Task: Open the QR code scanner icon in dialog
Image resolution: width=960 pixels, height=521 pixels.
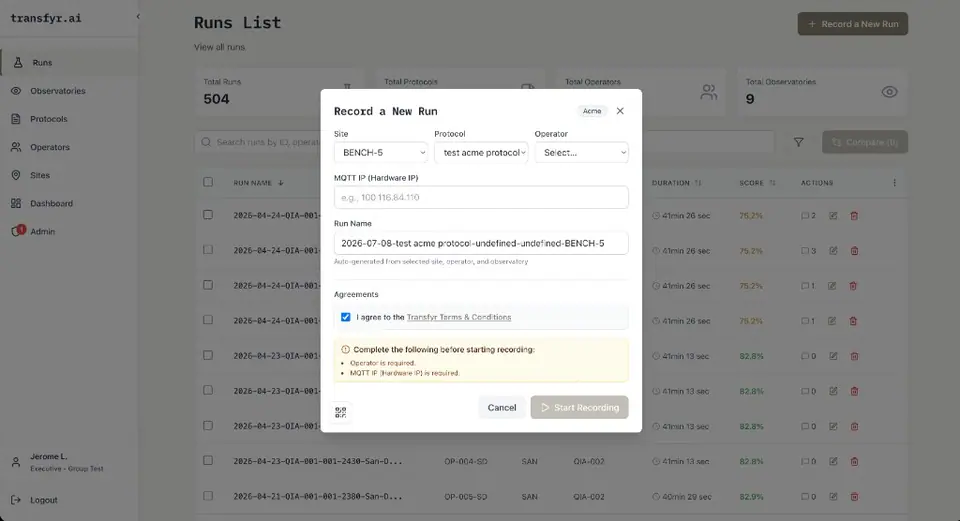Action: coord(340,412)
